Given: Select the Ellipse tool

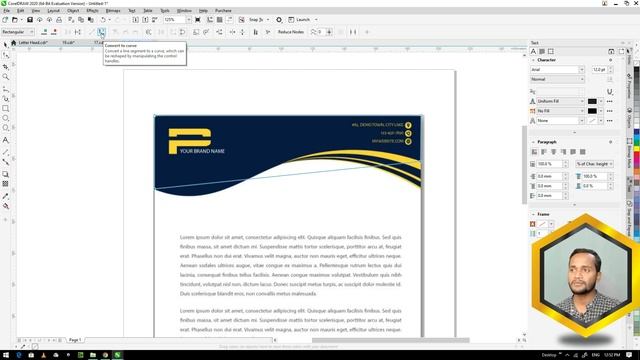Looking at the screenshot, I should pos(5,118).
